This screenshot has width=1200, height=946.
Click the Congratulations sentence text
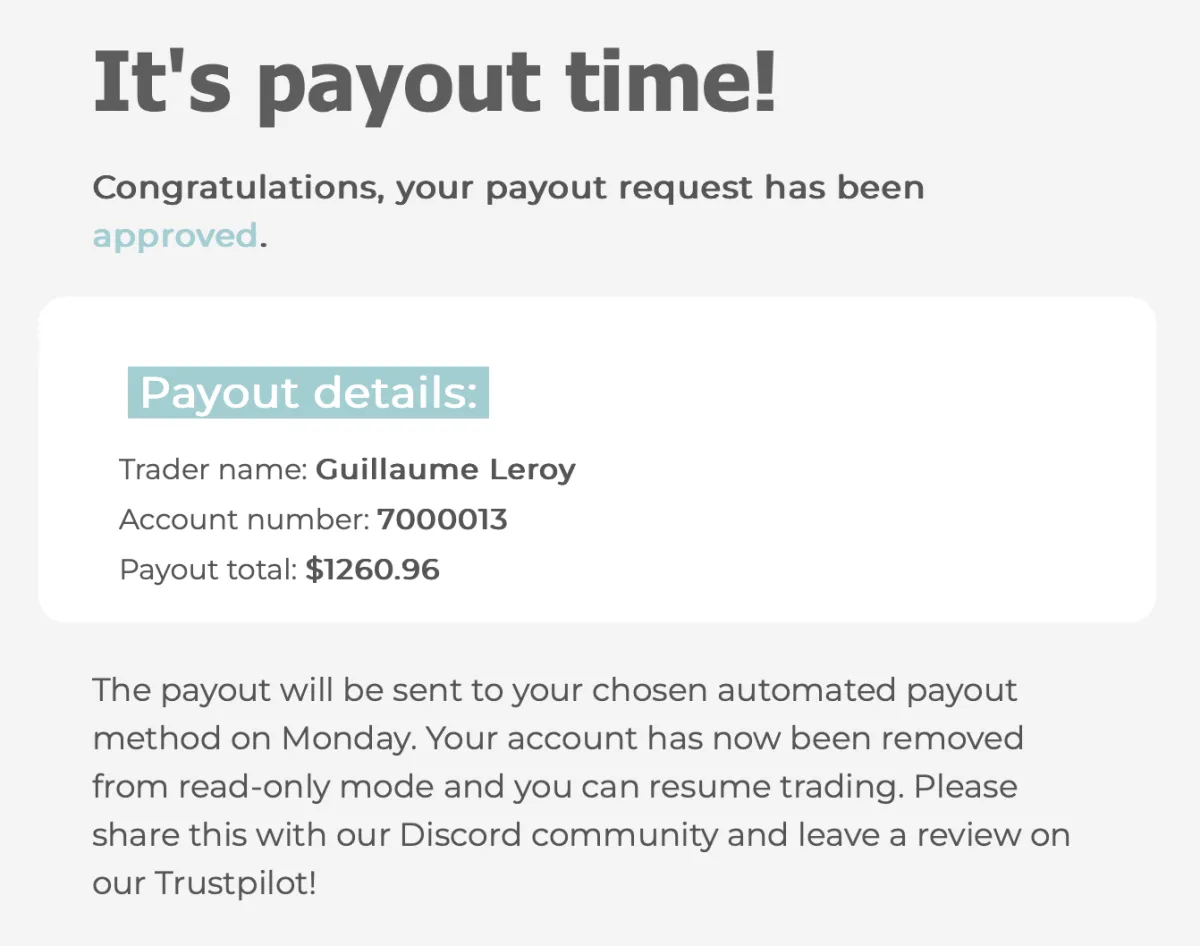point(508,211)
